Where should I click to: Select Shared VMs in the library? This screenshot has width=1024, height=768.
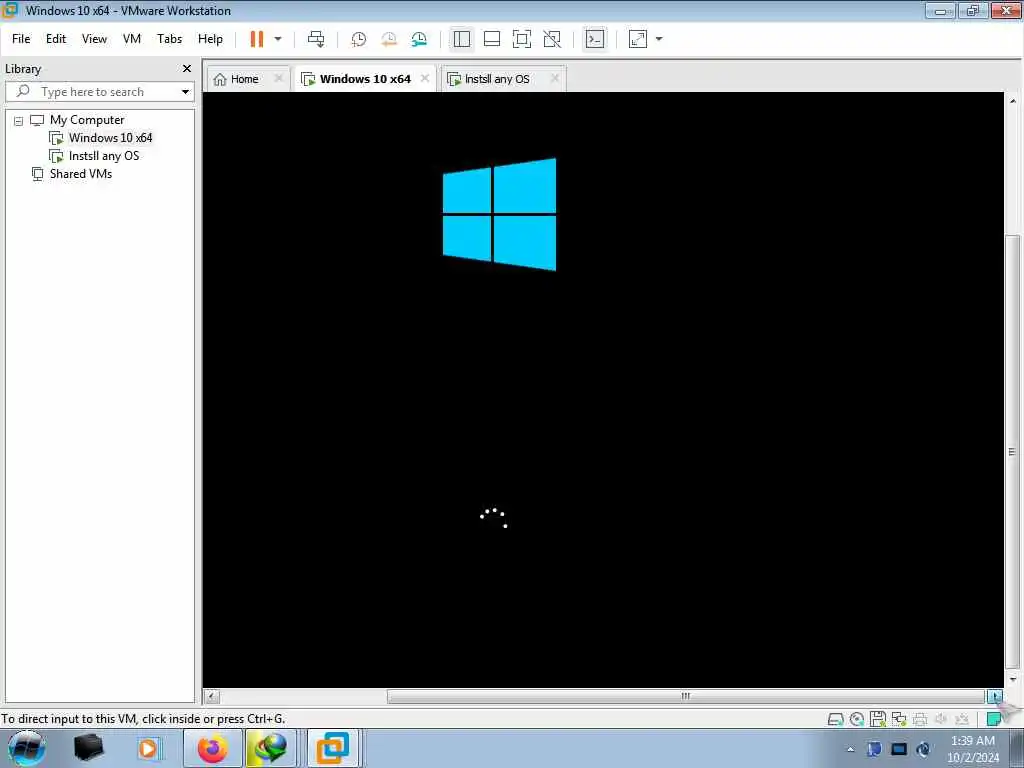coord(81,174)
